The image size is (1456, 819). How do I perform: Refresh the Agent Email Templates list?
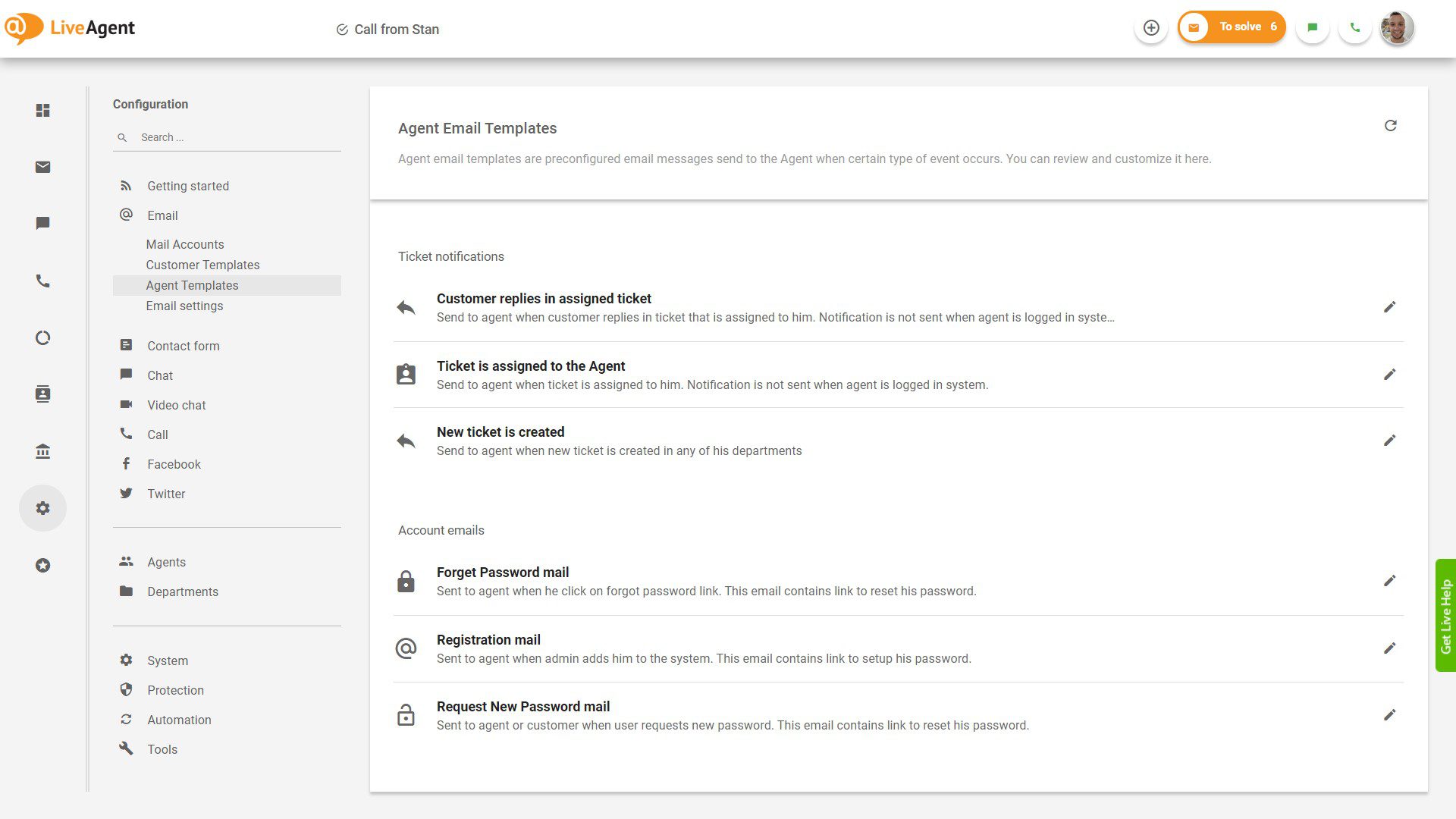coord(1391,125)
